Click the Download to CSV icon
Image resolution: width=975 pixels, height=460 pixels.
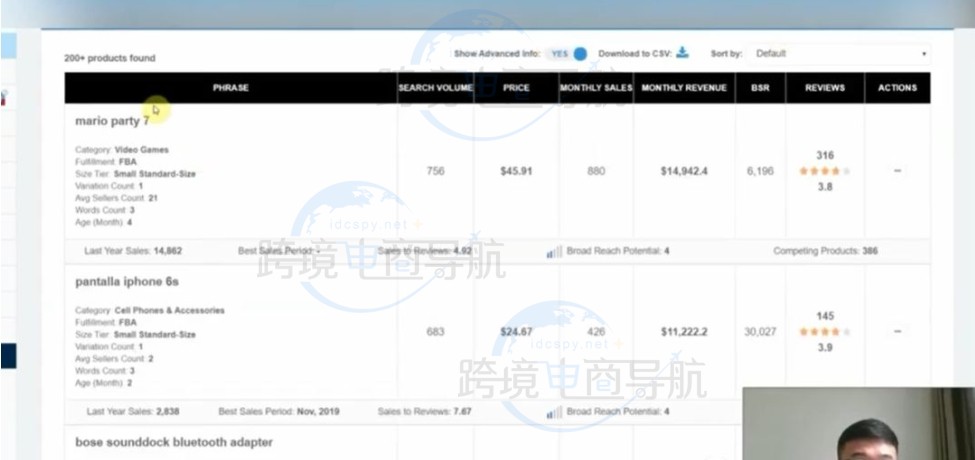coord(682,53)
